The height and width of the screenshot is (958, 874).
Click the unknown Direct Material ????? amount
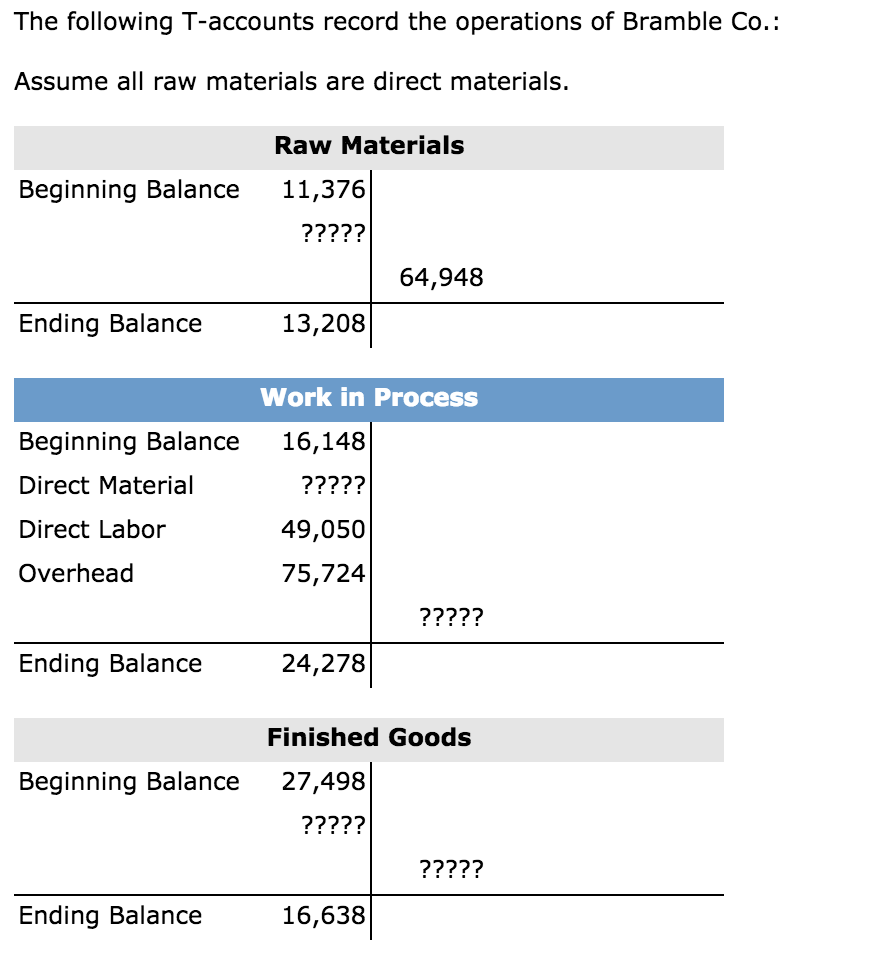pyautogui.click(x=334, y=486)
